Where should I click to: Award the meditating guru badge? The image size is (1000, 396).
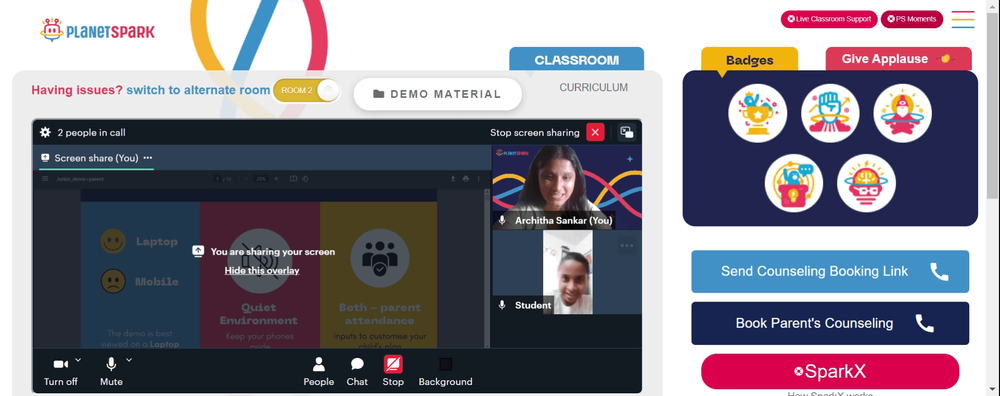[902, 113]
